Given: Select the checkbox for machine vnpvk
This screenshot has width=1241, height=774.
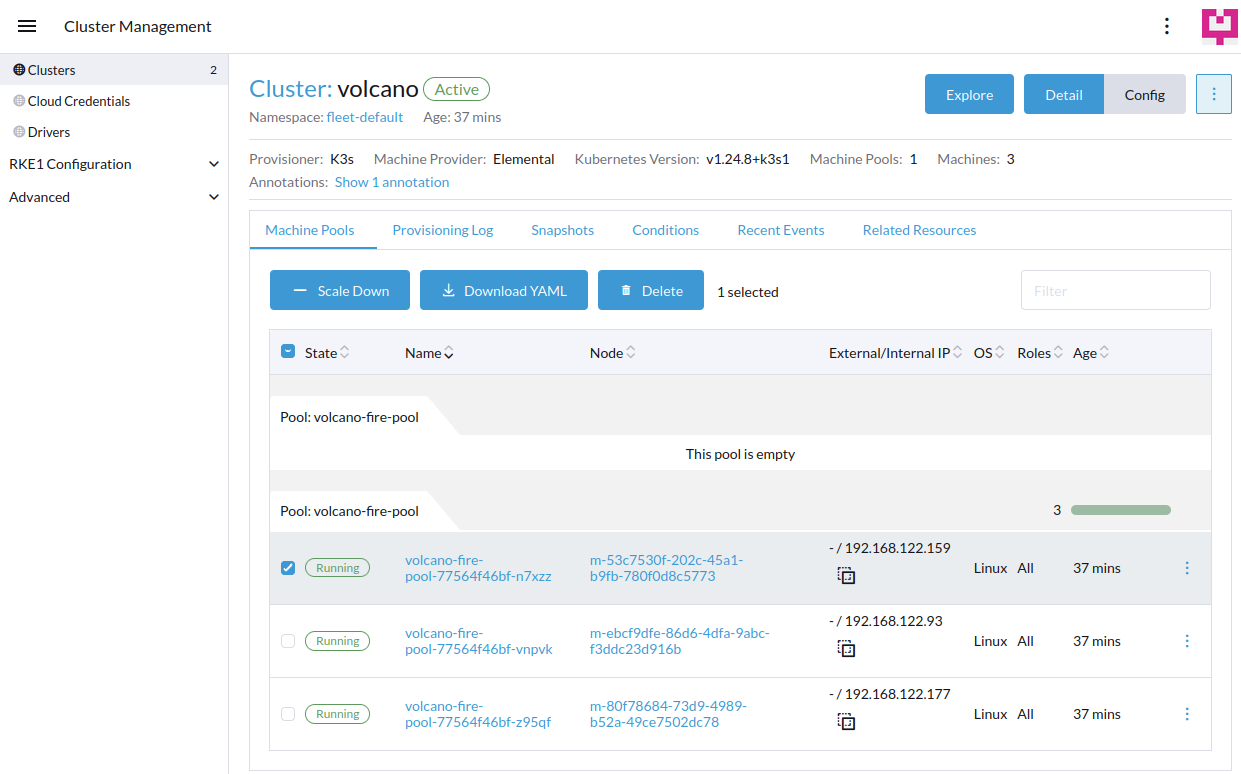Looking at the screenshot, I should 288,640.
